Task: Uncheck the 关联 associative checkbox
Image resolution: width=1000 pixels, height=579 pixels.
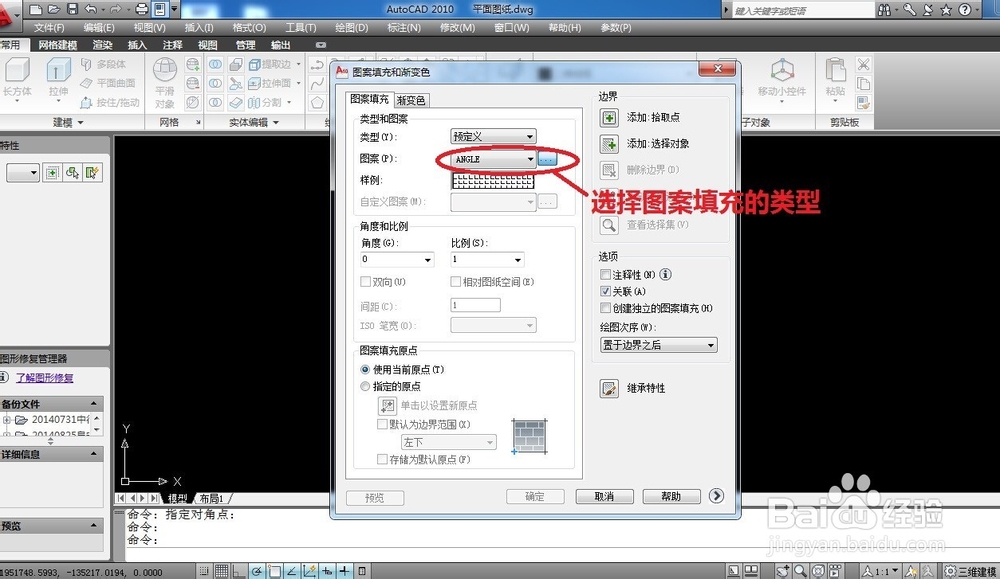Action: 606,291
